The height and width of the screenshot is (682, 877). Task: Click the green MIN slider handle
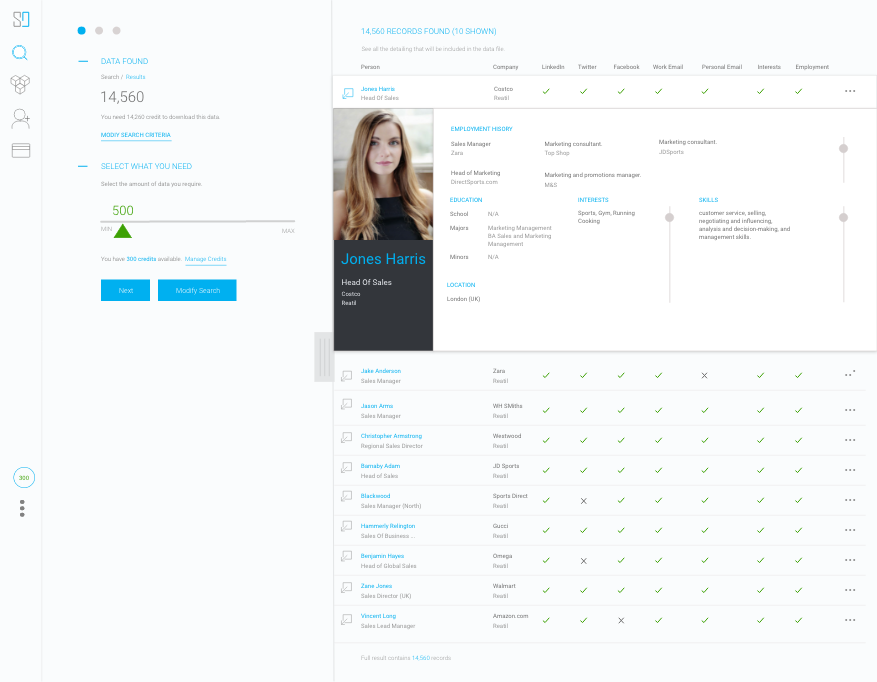(x=124, y=230)
